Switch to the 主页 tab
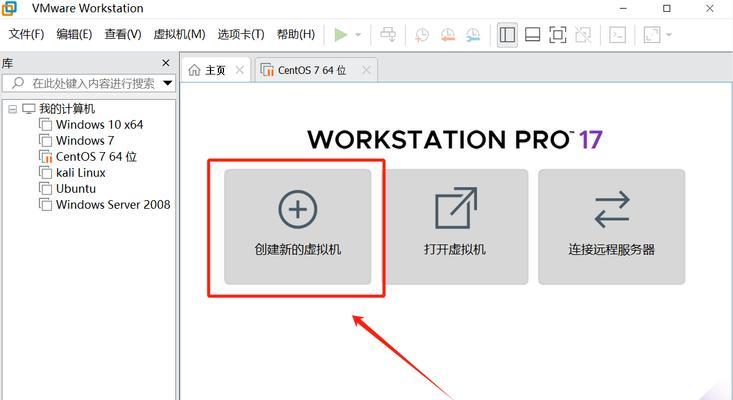The width and height of the screenshot is (733, 400). [216, 70]
